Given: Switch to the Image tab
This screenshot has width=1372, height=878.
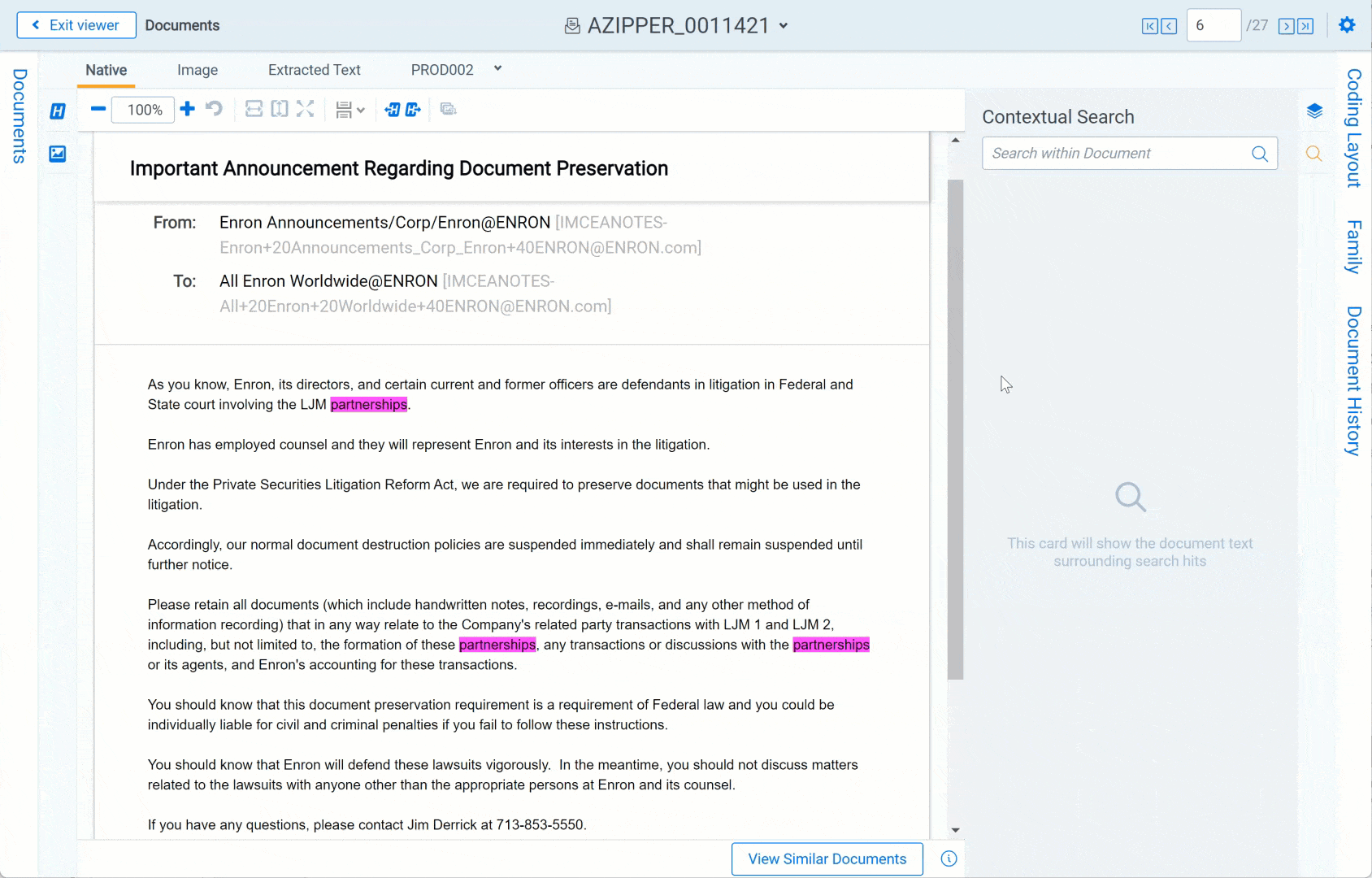Looking at the screenshot, I should click(198, 70).
